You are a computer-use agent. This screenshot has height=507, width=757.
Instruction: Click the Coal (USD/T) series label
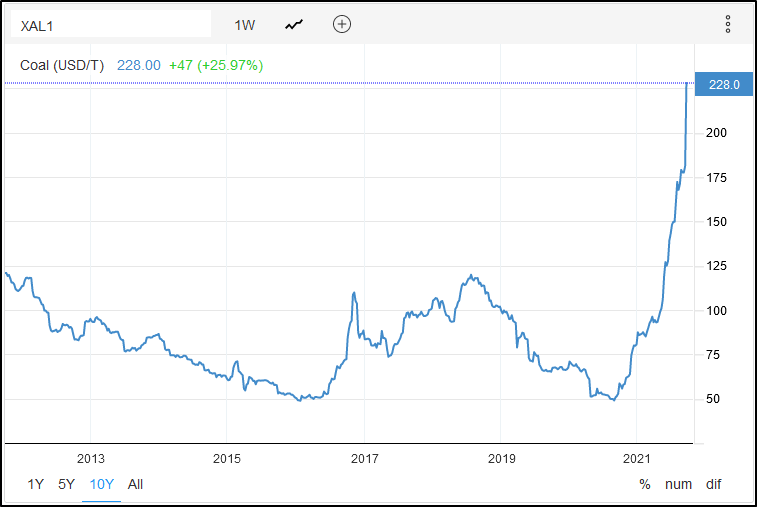[x=62, y=65]
